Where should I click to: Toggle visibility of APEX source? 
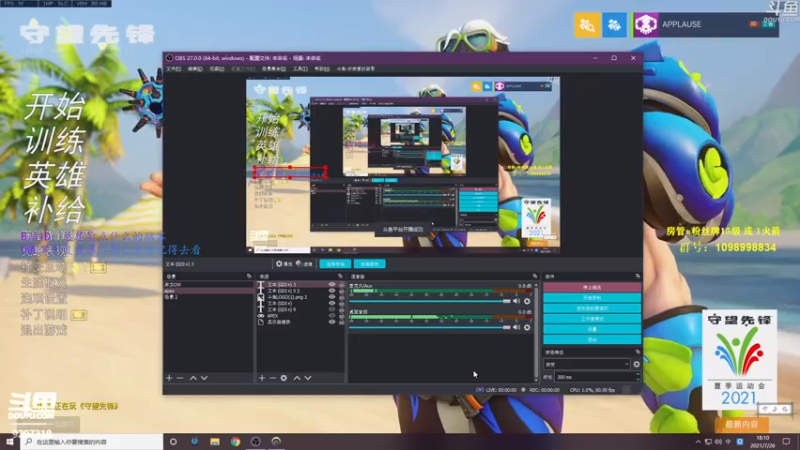point(332,316)
